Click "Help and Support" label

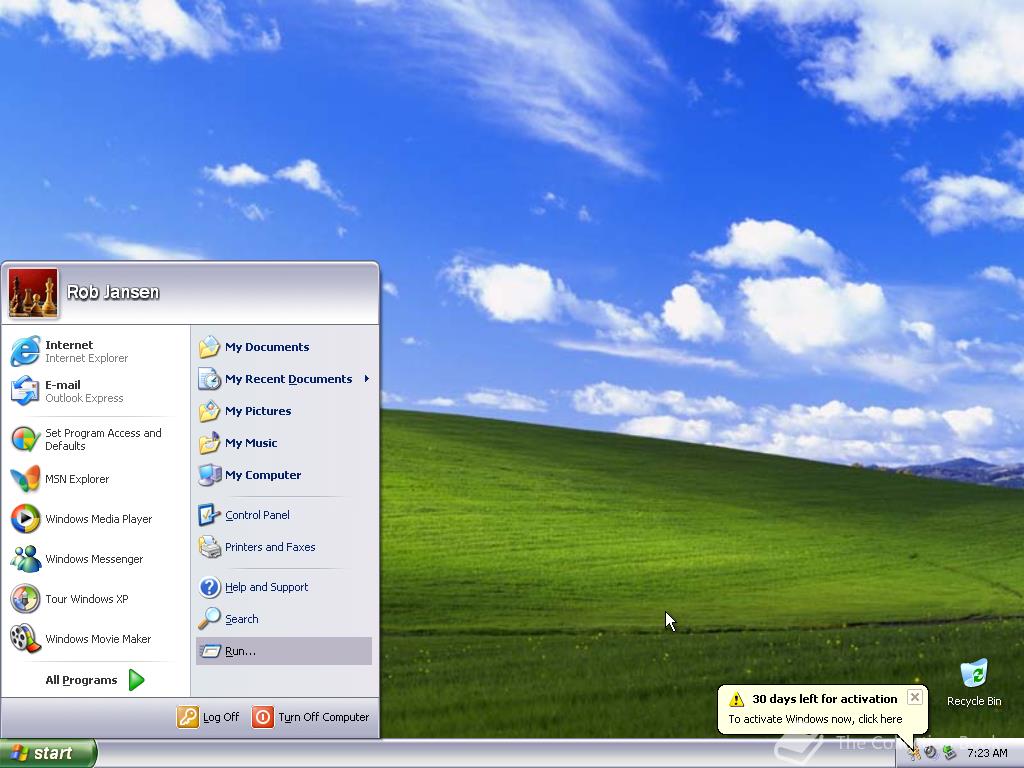click(x=266, y=587)
